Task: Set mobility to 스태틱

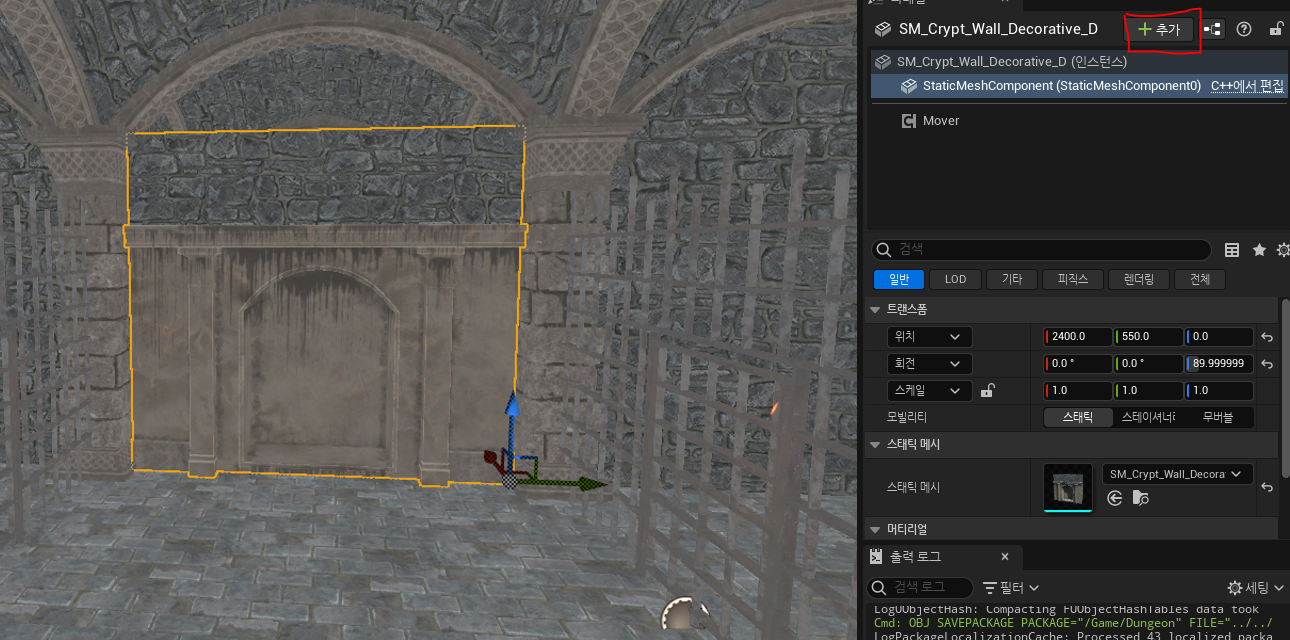Action: [1078, 417]
